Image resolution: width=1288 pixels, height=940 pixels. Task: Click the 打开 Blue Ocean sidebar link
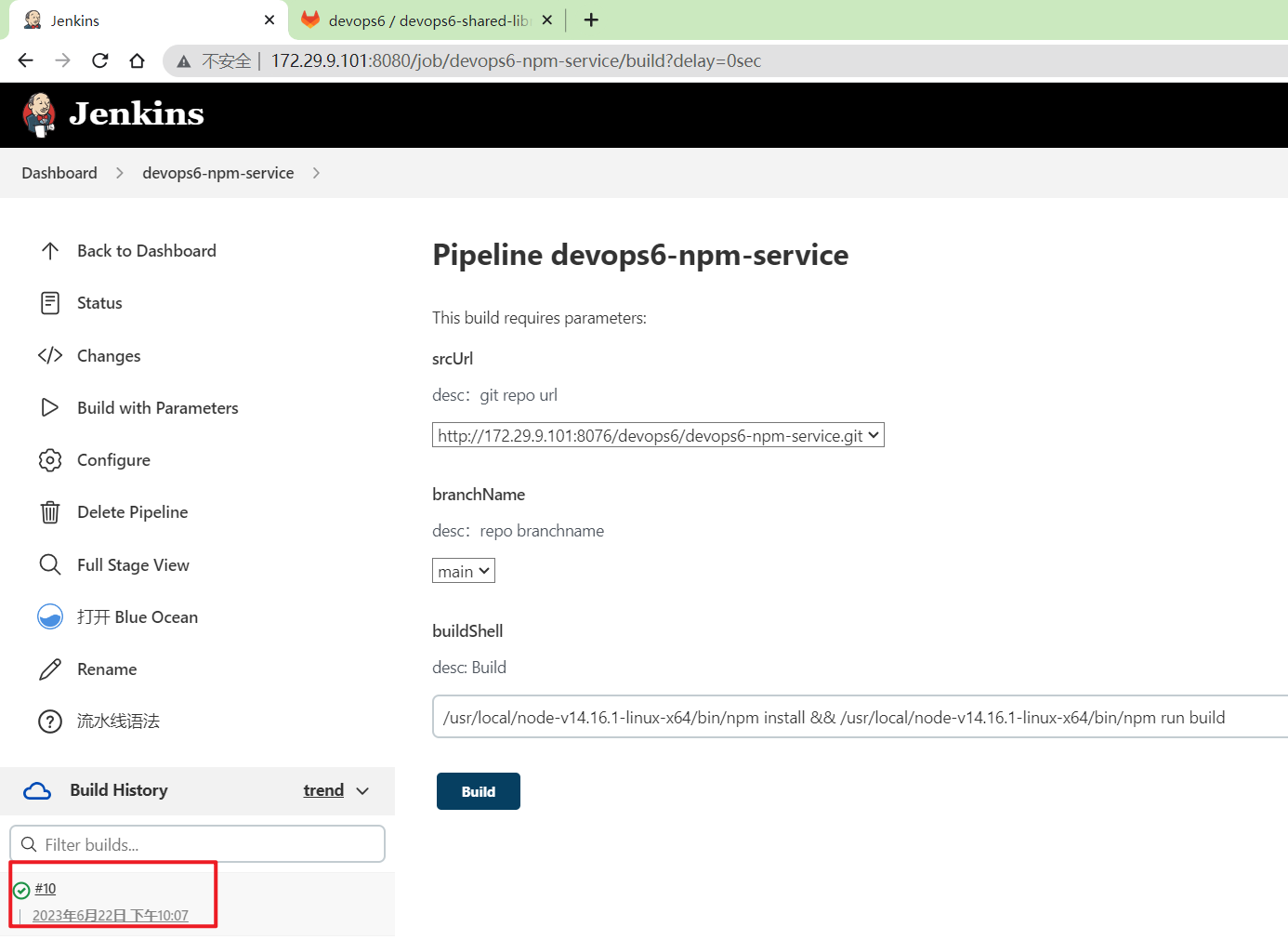[x=138, y=617]
